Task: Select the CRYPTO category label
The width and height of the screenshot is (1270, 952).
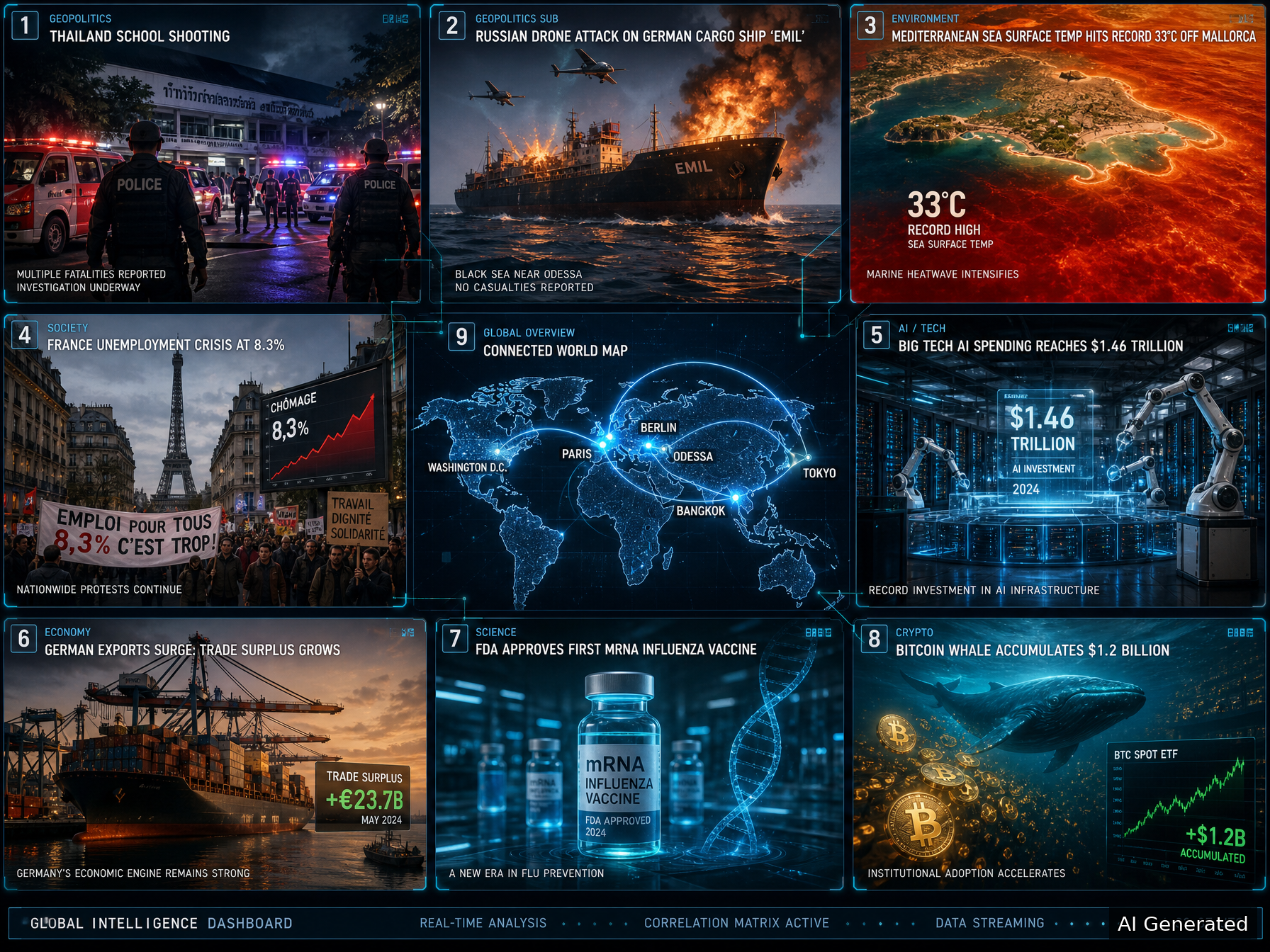Action: pos(914,633)
